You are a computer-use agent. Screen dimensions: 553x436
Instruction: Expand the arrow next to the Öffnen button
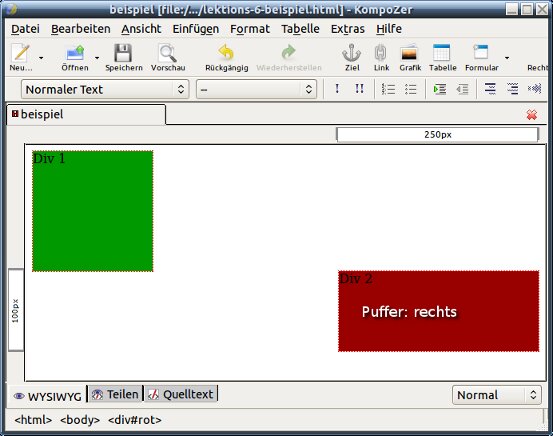pos(97,57)
